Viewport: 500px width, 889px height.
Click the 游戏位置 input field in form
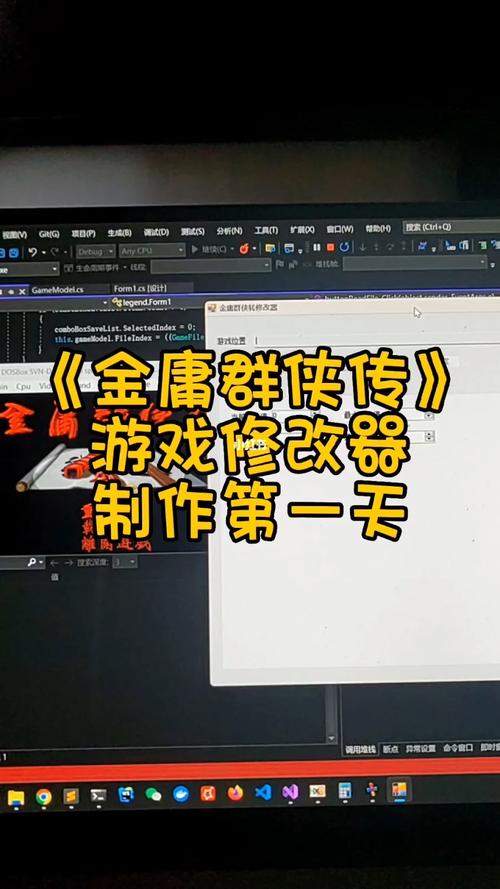376,340
